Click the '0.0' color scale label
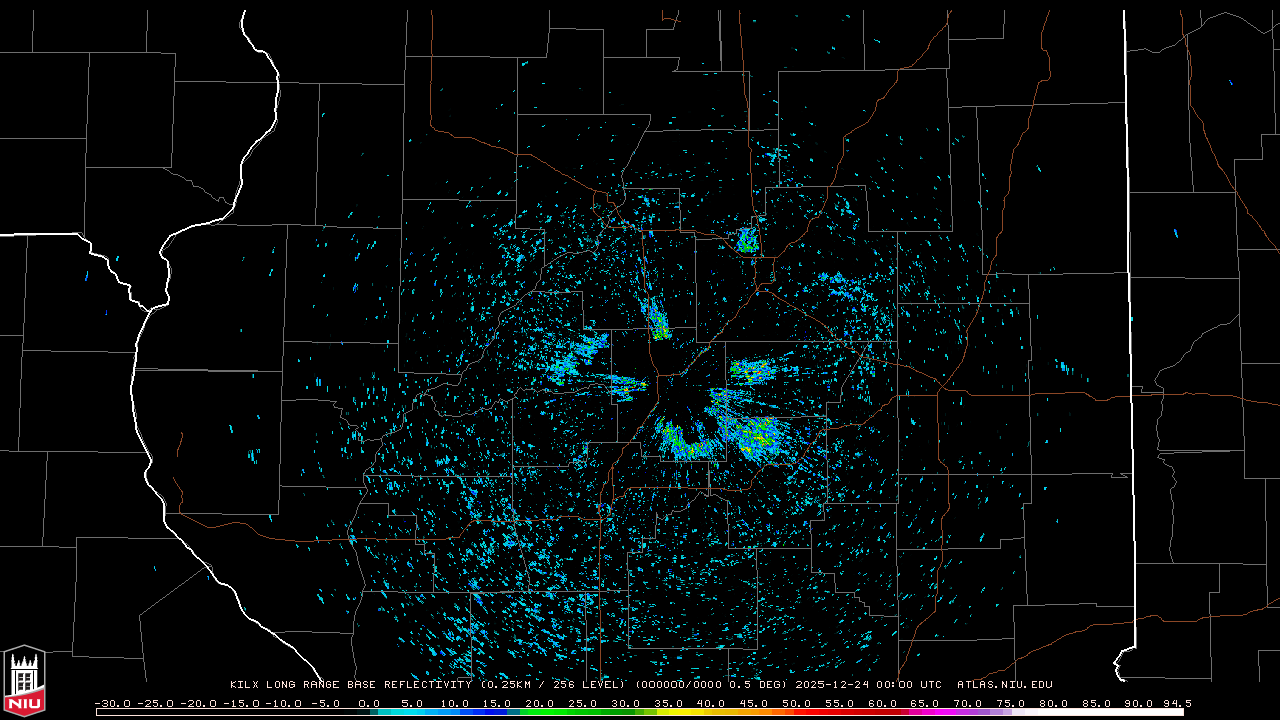The width and height of the screenshot is (1280, 720). pos(369,703)
